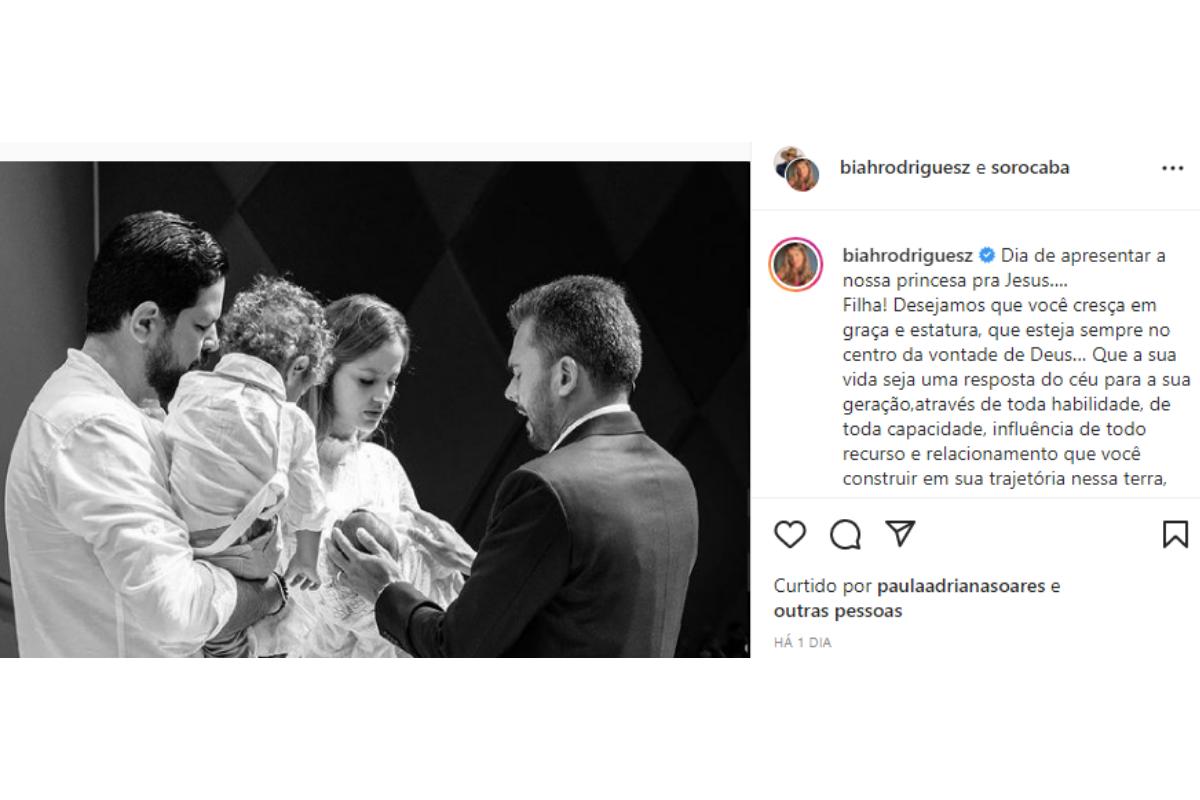Save post with the bookmark icon
This screenshot has height=800, width=1200.
(1175, 535)
